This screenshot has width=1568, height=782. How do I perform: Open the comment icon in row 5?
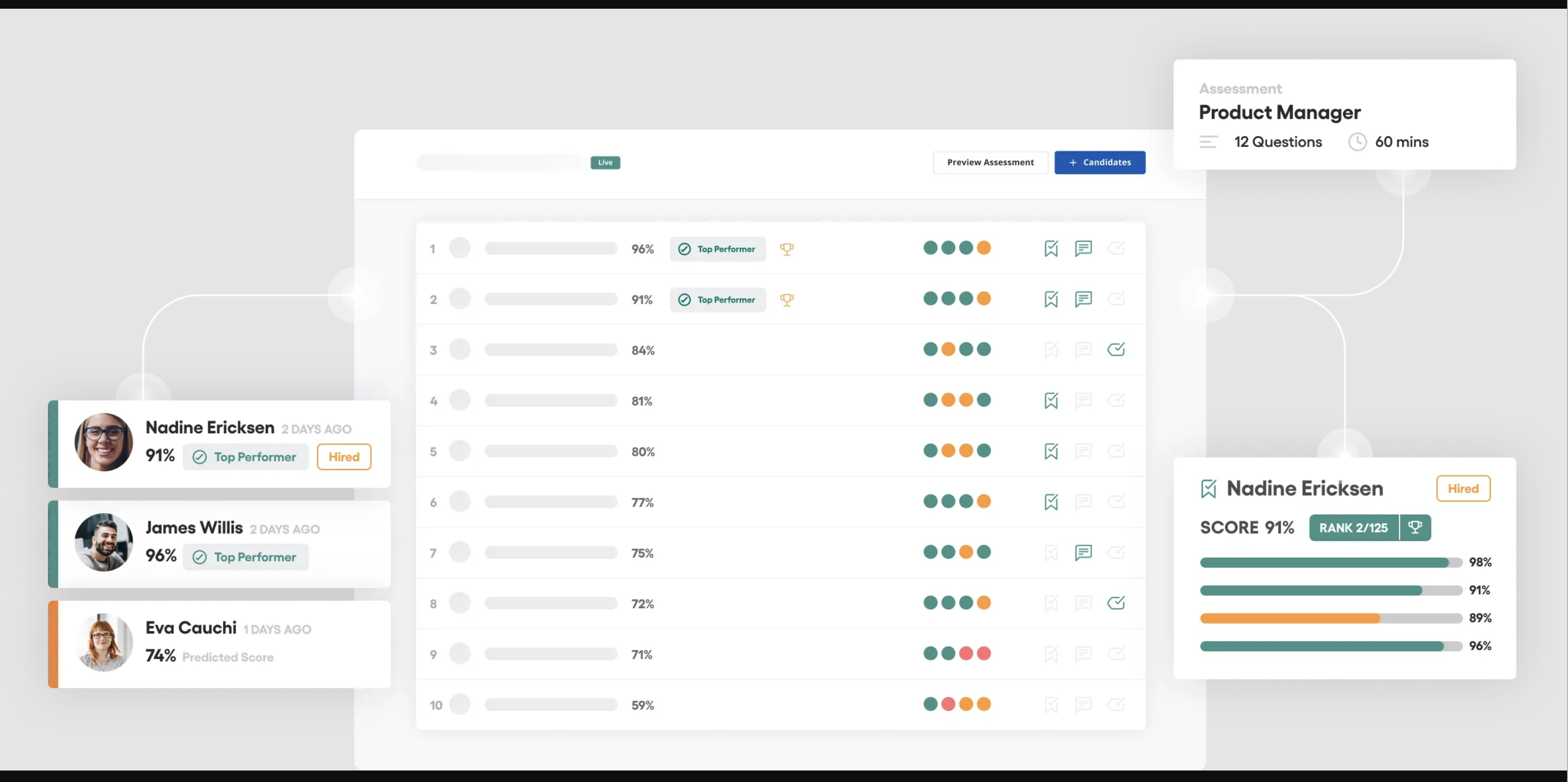coord(1084,451)
